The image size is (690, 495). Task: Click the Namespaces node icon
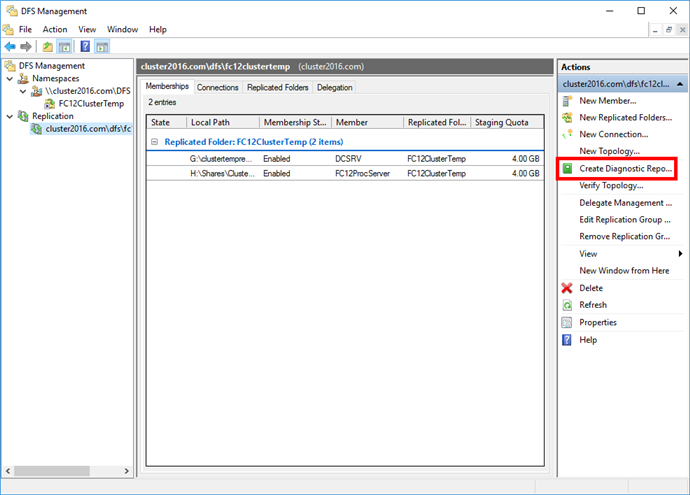[23, 78]
